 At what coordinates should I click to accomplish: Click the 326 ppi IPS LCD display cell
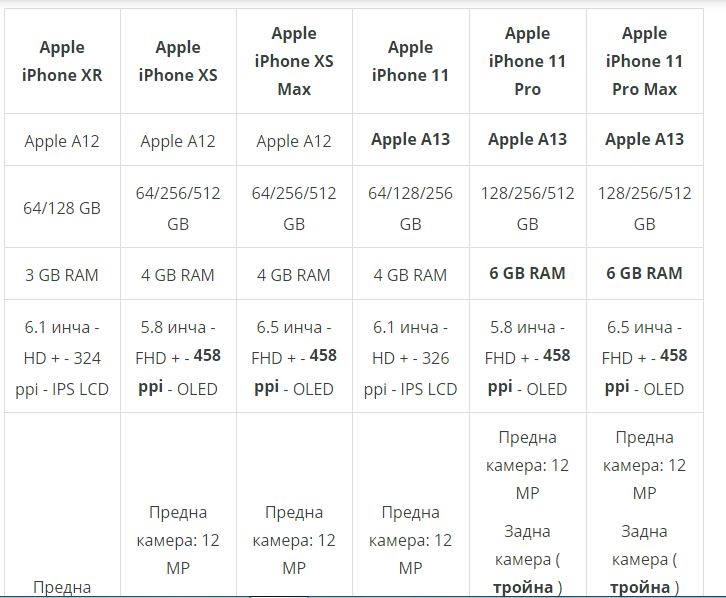[x=410, y=357]
